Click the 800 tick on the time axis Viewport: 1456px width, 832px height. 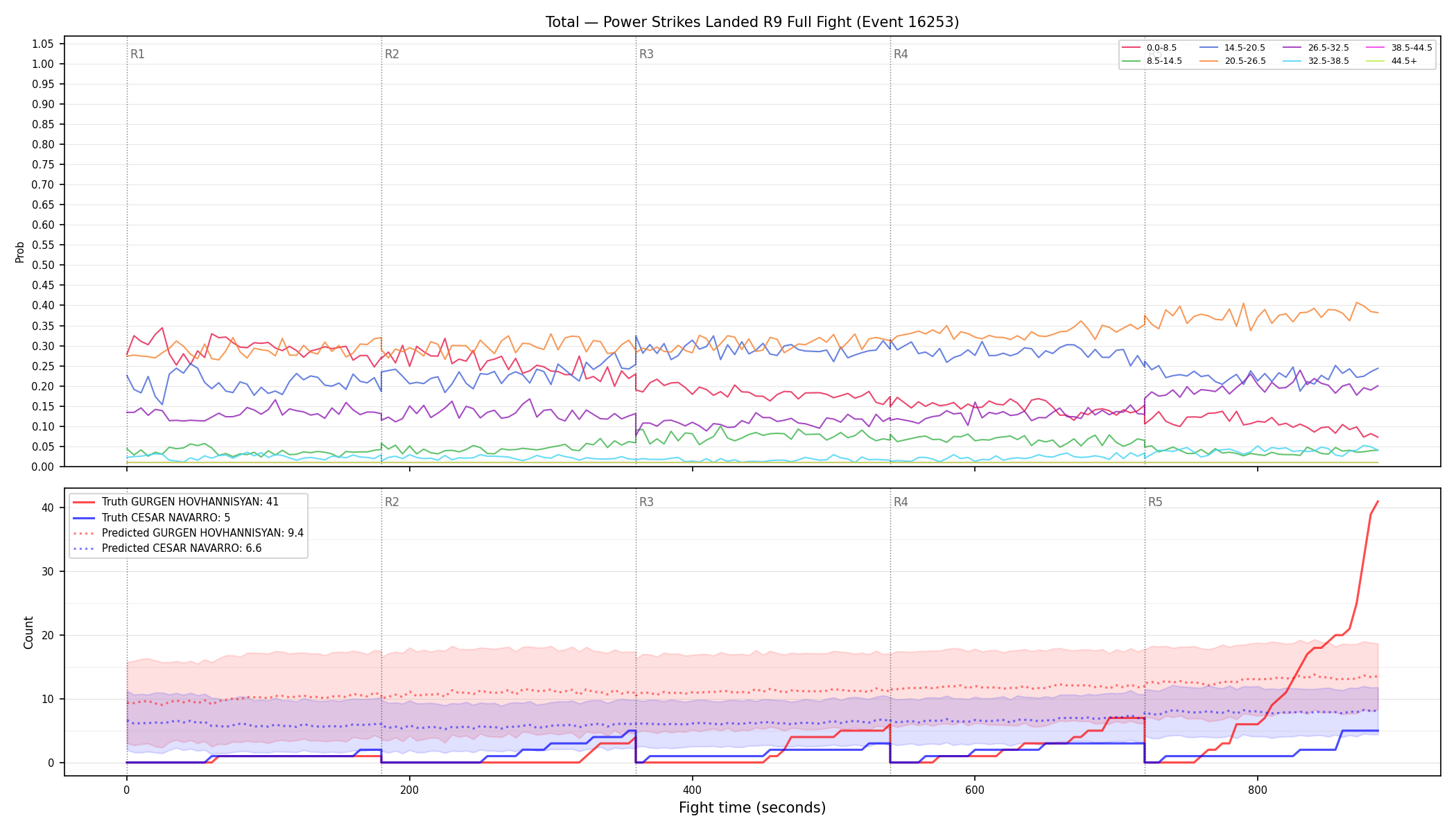[x=1258, y=790]
